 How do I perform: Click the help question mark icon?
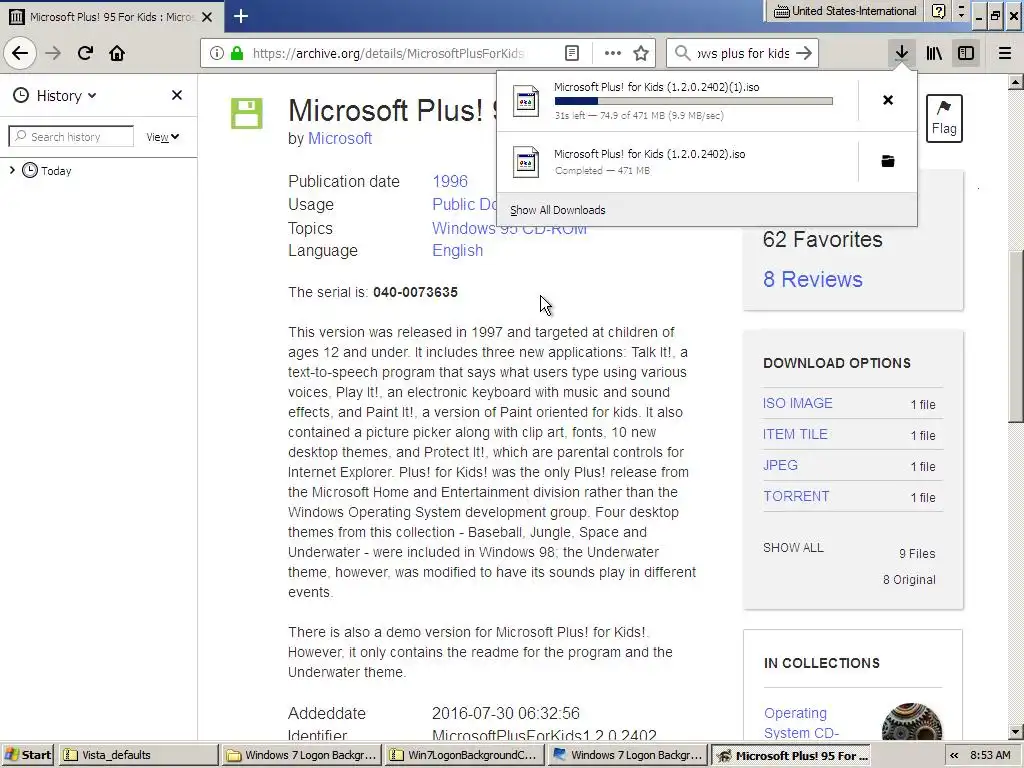(x=938, y=11)
